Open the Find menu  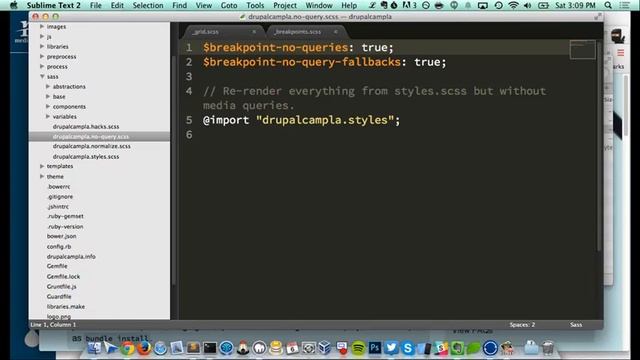coord(180,5)
